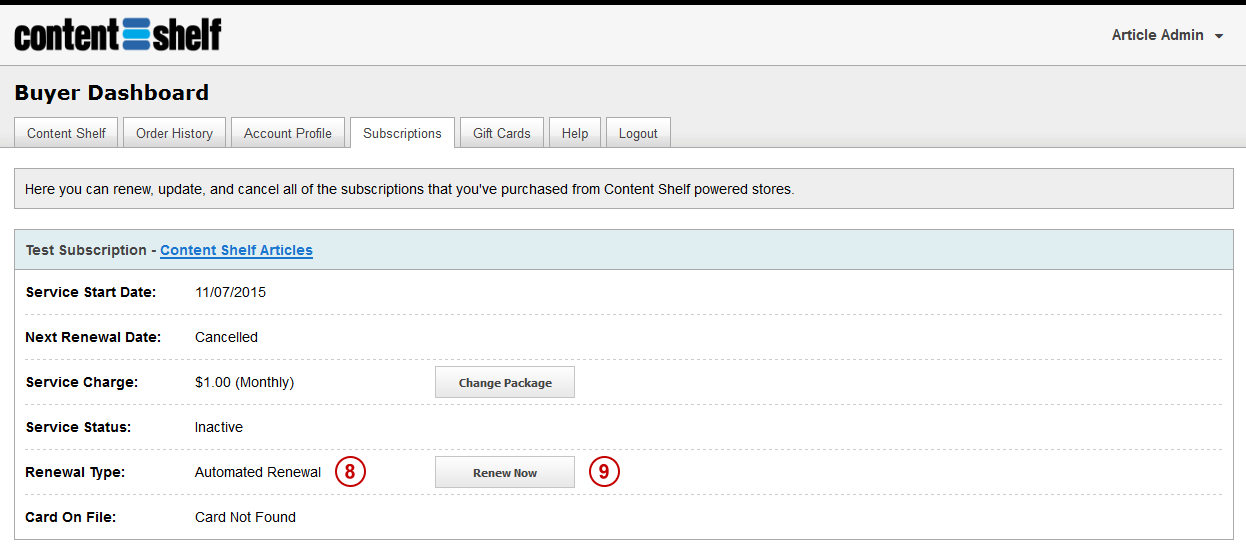Open the Order History tab
The image size is (1246, 557).
click(174, 133)
